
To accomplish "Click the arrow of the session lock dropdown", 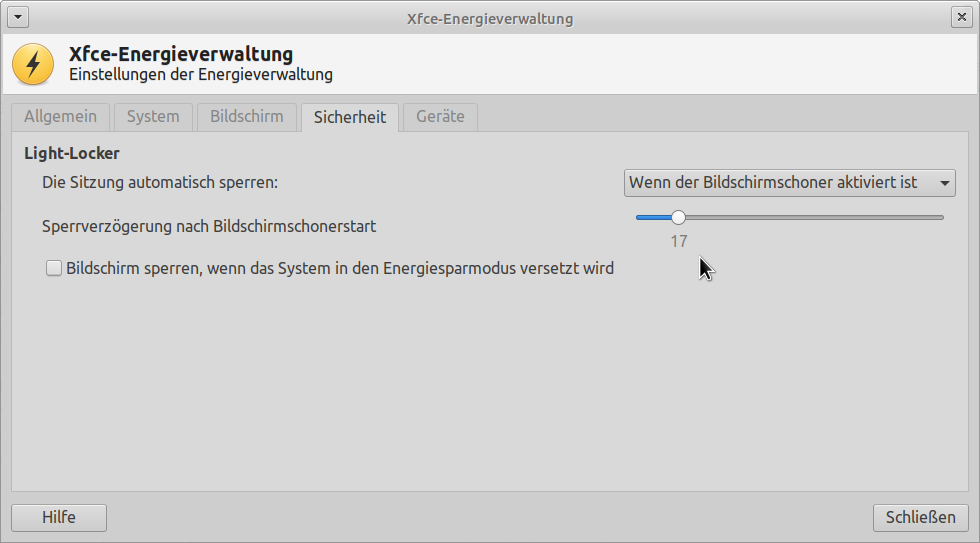I will click(943, 184).
